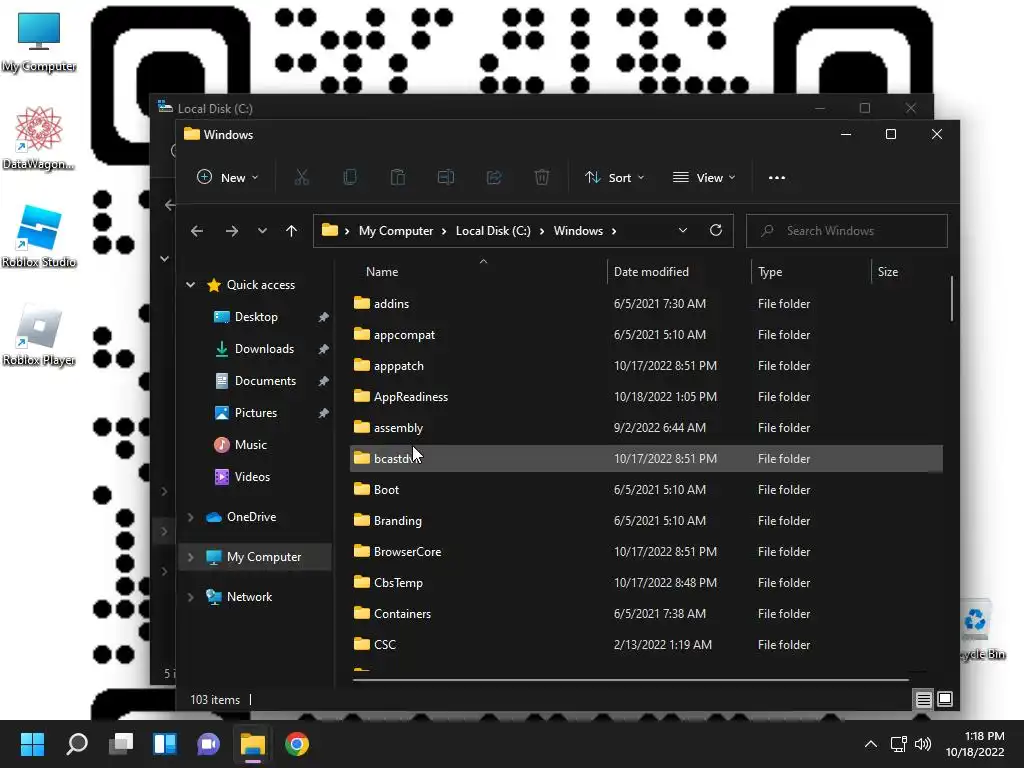Select Desktop in Quick access
The height and width of the screenshot is (768, 1024).
(x=256, y=317)
